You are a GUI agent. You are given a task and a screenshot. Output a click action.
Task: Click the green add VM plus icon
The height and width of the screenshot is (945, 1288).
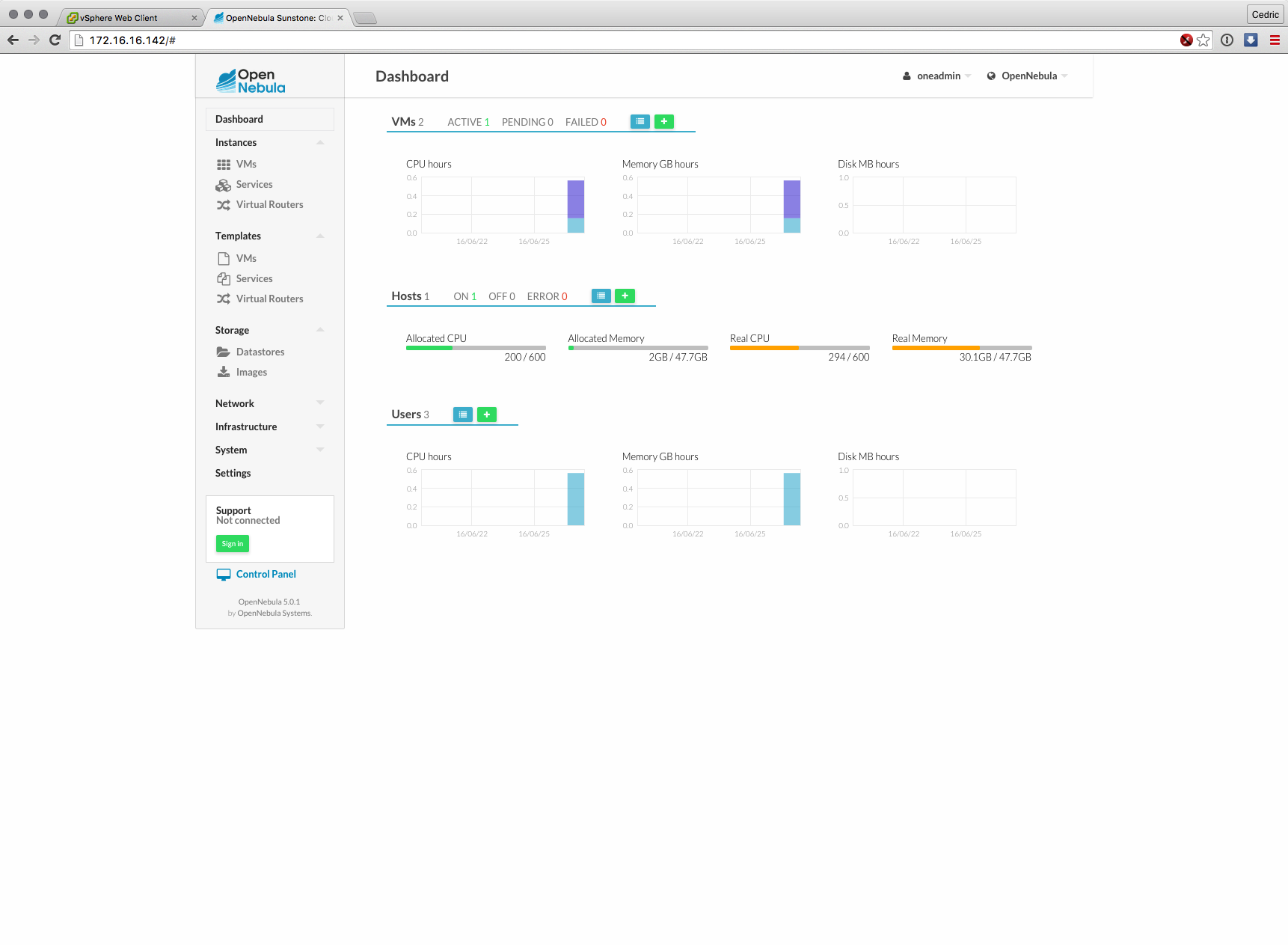pos(663,121)
